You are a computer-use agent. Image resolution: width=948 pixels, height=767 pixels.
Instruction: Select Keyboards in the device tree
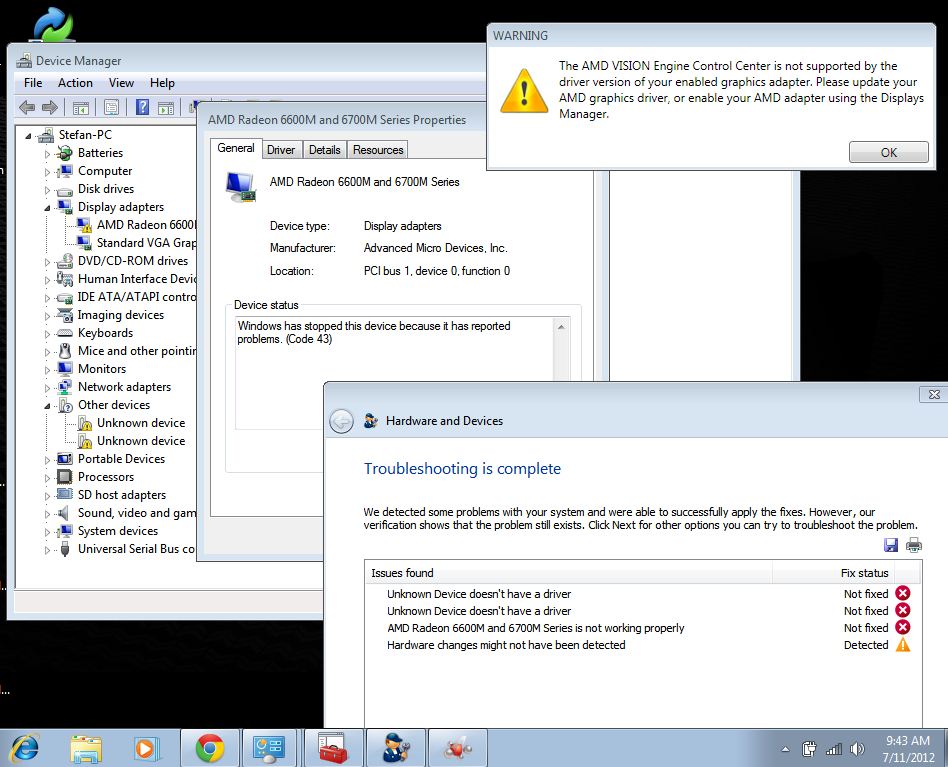click(105, 333)
